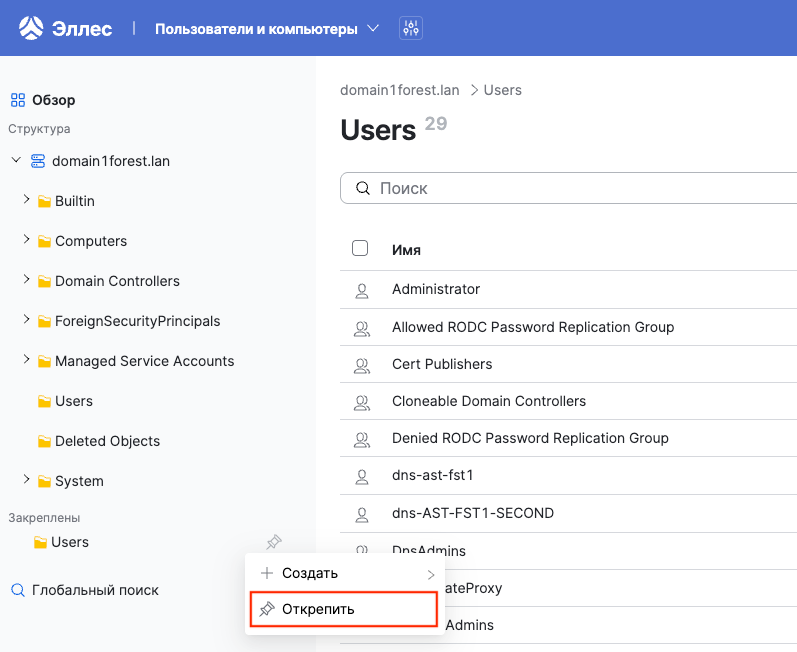
Task: Expand the Domain Controllers folder
Action: 26,280
